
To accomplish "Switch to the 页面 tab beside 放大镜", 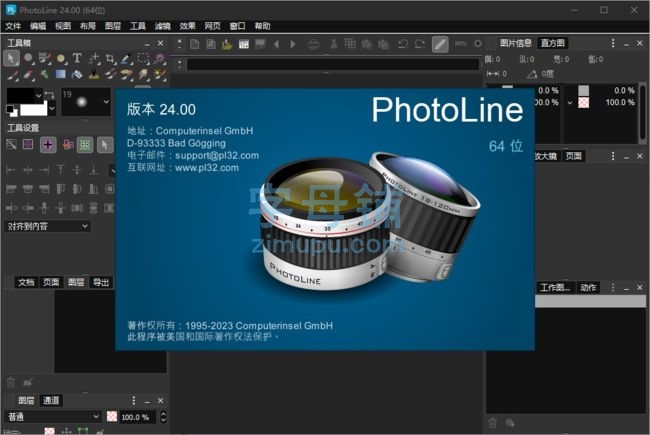I will click(573, 156).
